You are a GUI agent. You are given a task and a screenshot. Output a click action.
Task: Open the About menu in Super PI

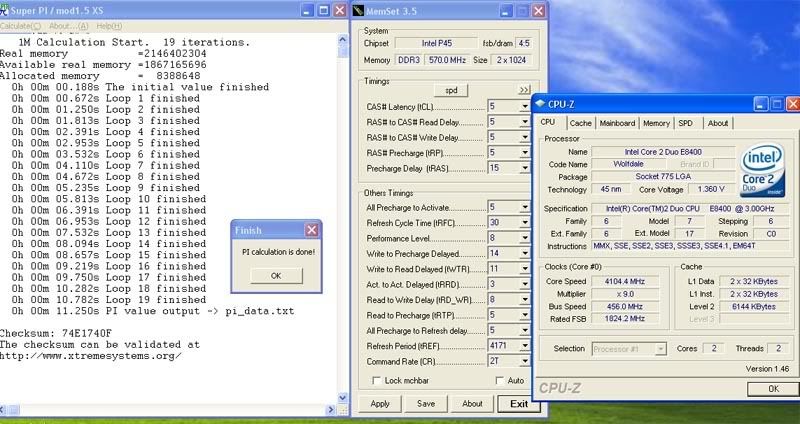[69, 26]
